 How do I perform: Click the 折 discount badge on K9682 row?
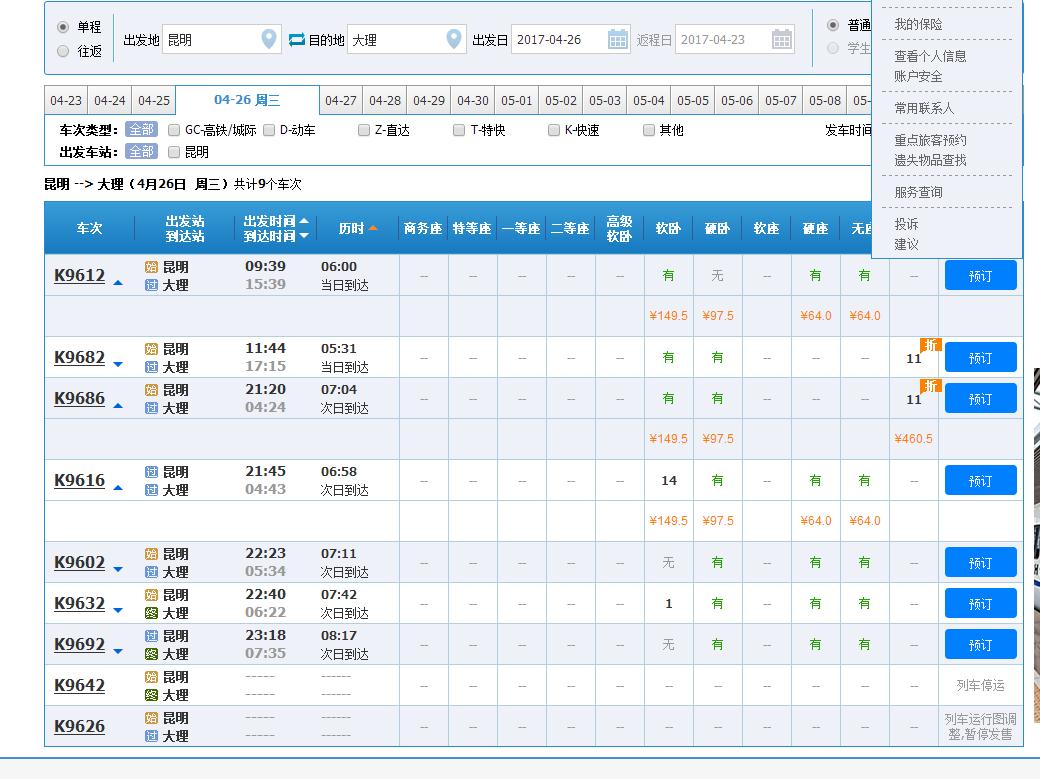(x=931, y=345)
